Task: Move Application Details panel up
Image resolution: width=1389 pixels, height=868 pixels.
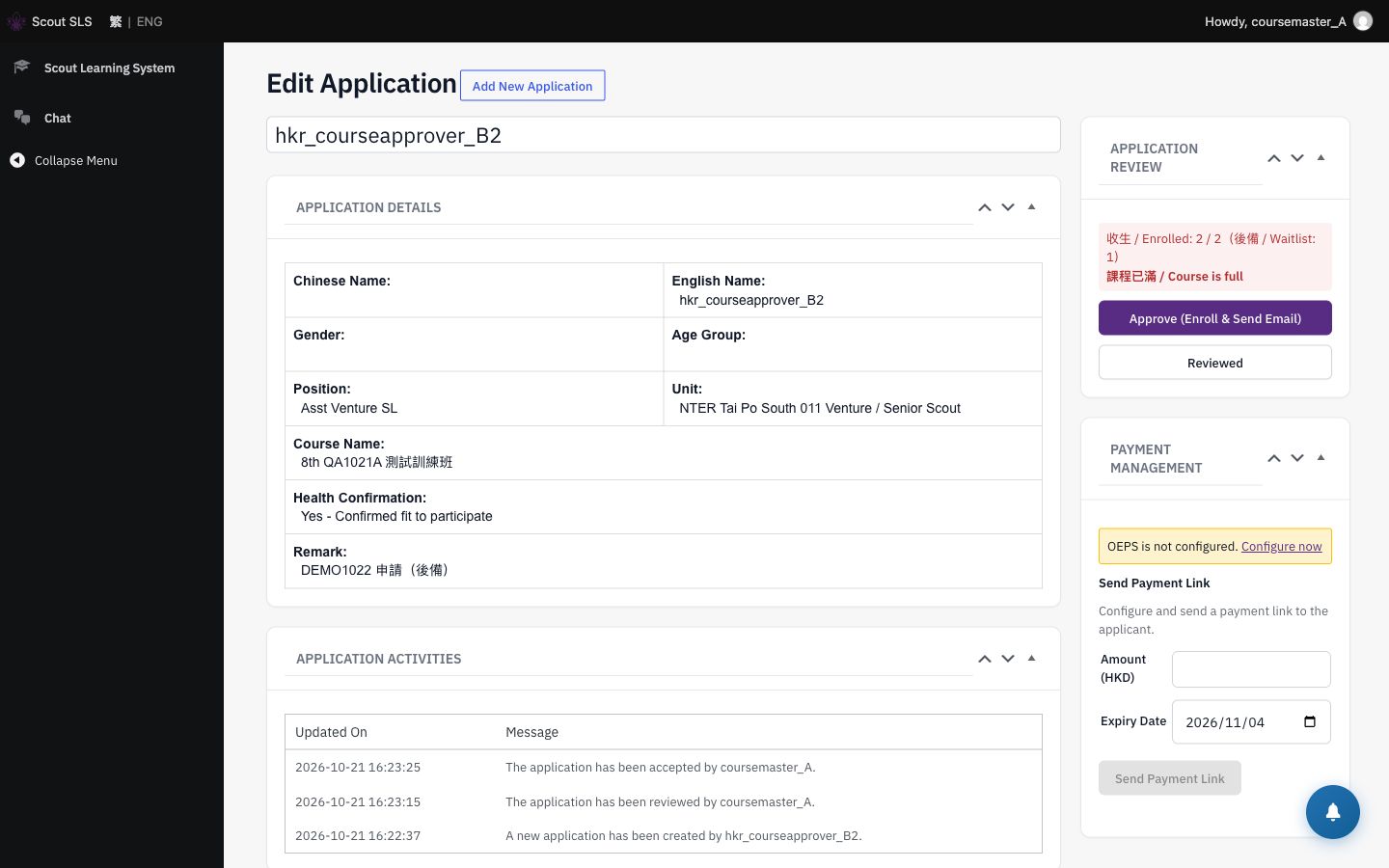Action: (x=985, y=207)
